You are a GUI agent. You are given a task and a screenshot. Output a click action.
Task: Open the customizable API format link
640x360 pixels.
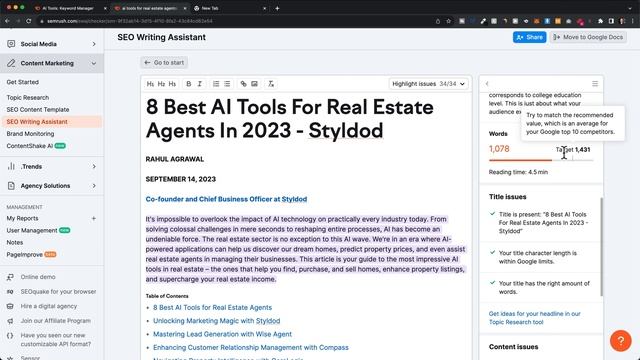pyautogui.click(x=56, y=340)
